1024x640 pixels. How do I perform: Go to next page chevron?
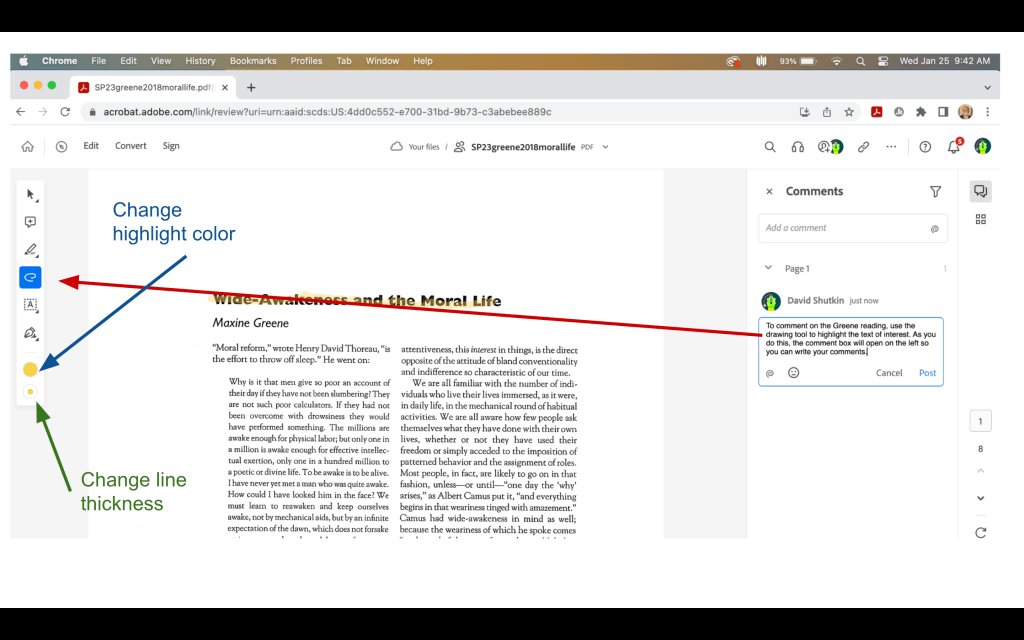click(x=980, y=498)
